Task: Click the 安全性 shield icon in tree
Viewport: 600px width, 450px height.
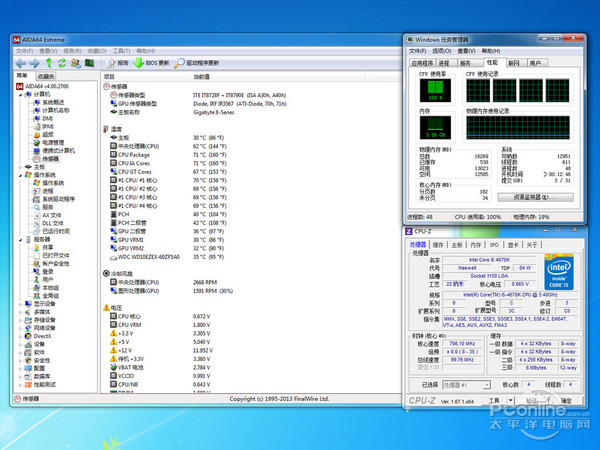Action: tap(28, 360)
